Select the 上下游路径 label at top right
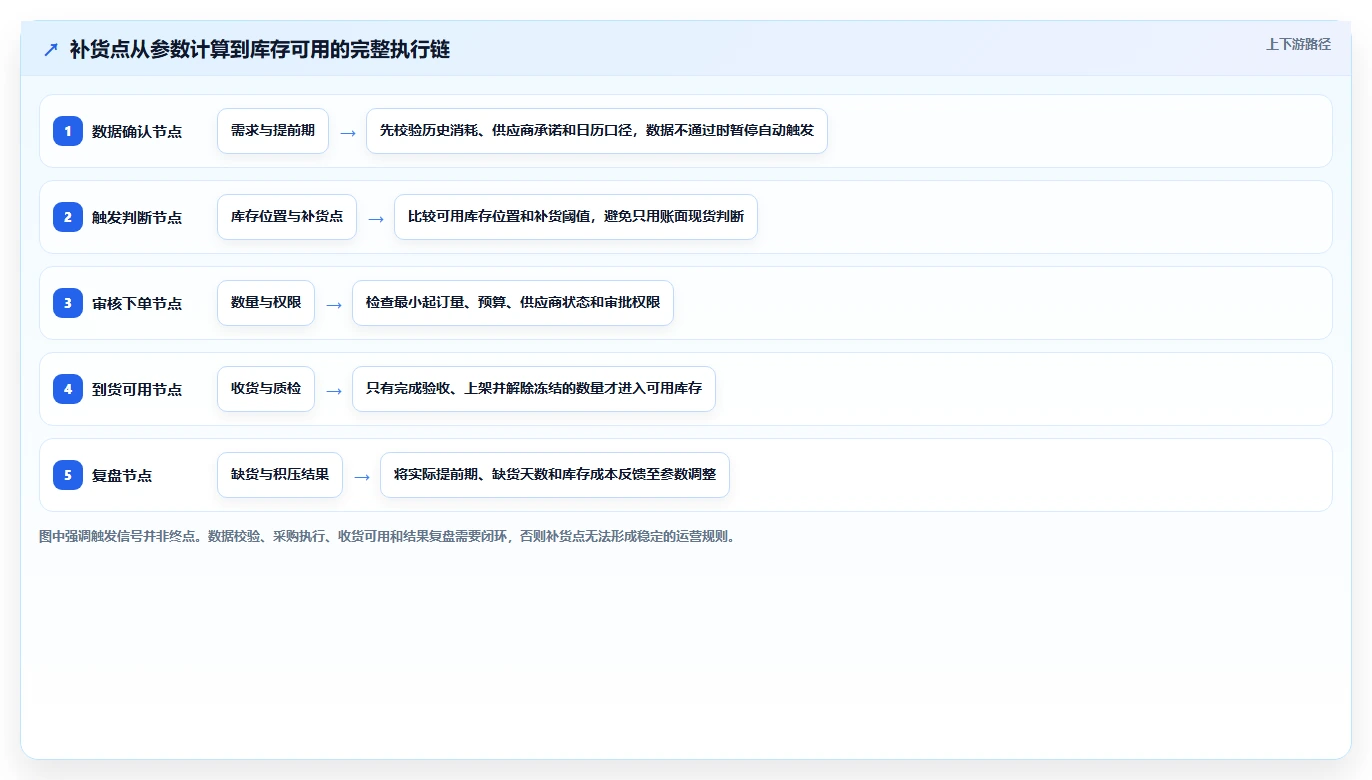The width and height of the screenshot is (1372, 780). click(1298, 44)
